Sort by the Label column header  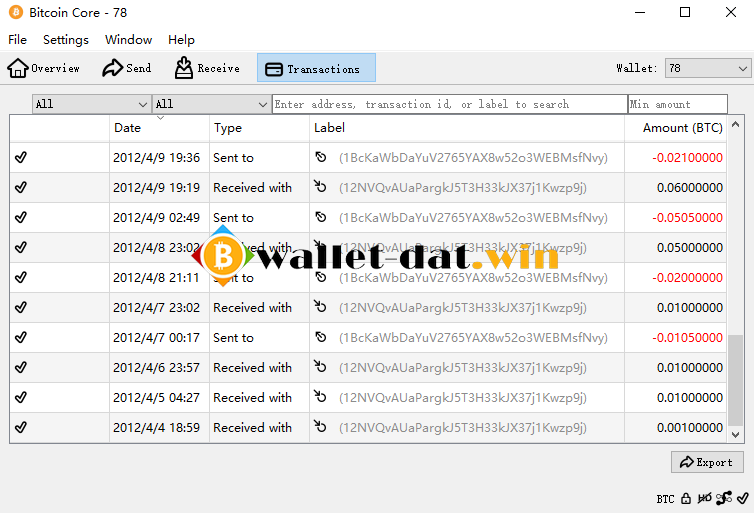point(466,128)
